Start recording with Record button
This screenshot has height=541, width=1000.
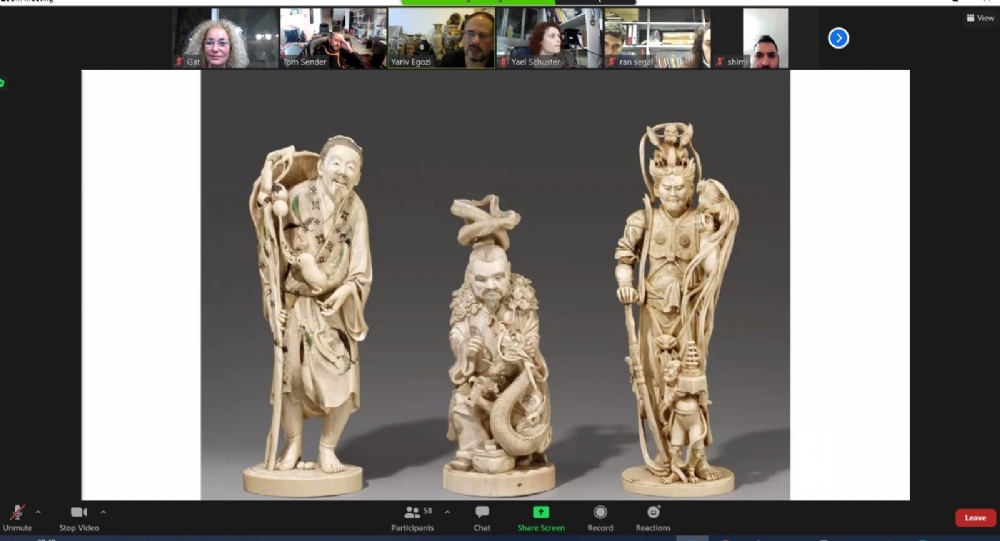(x=600, y=517)
